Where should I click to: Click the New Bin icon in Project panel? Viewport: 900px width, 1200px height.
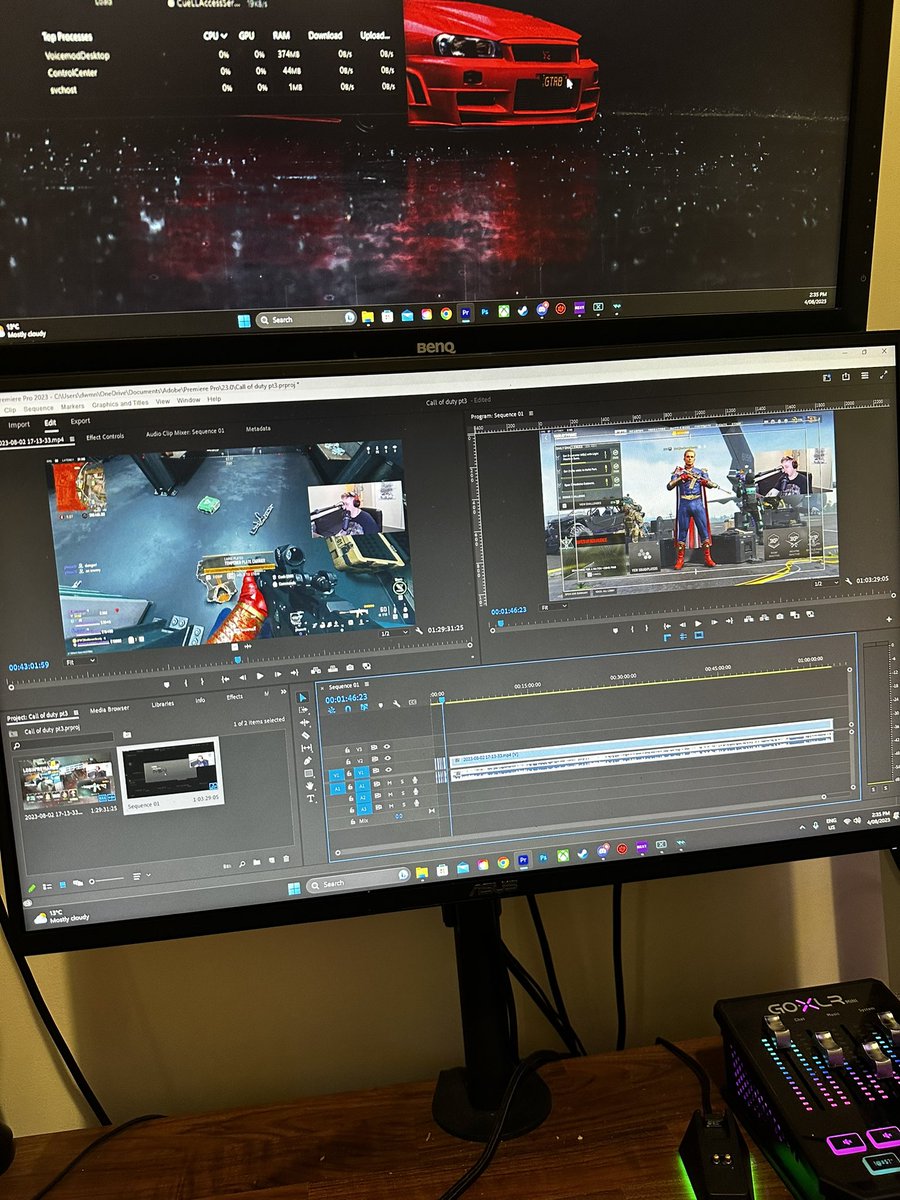click(x=257, y=860)
